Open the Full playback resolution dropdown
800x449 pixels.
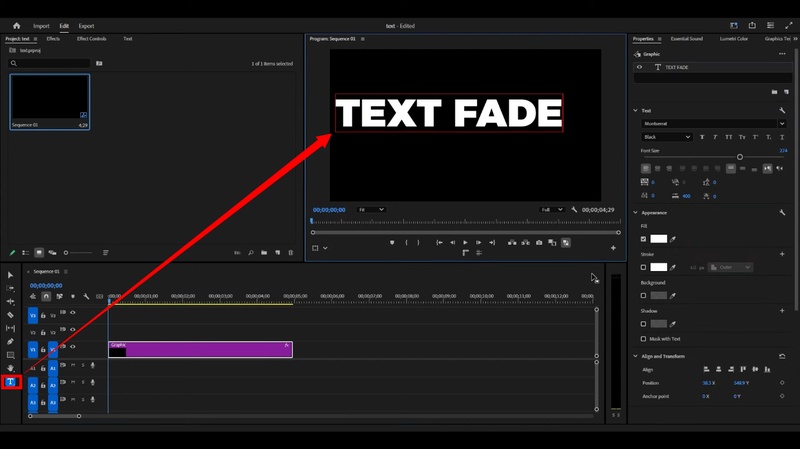tap(552, 210)
